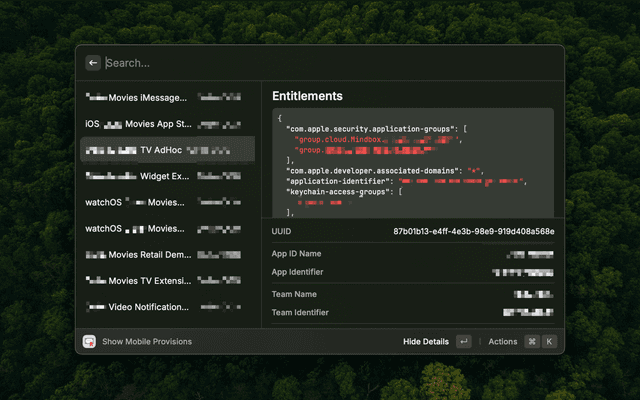Click the back arrow button
640x400 pixels.
pos(93,62)
